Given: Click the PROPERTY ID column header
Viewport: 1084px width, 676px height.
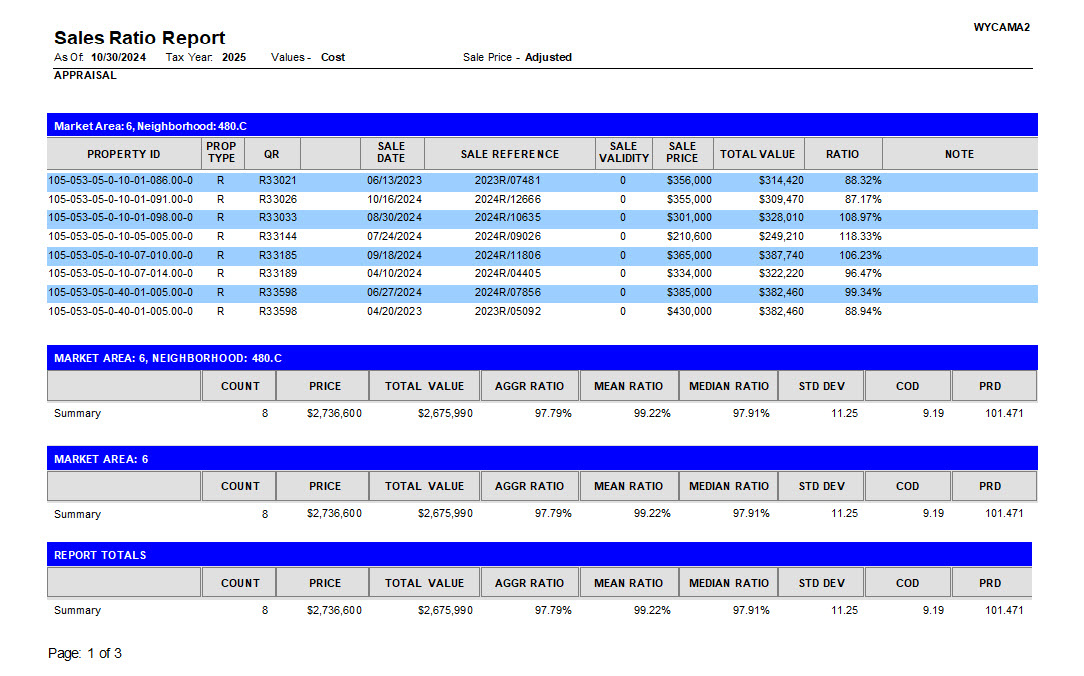Looking at the screenshot, I should [124, 154].
